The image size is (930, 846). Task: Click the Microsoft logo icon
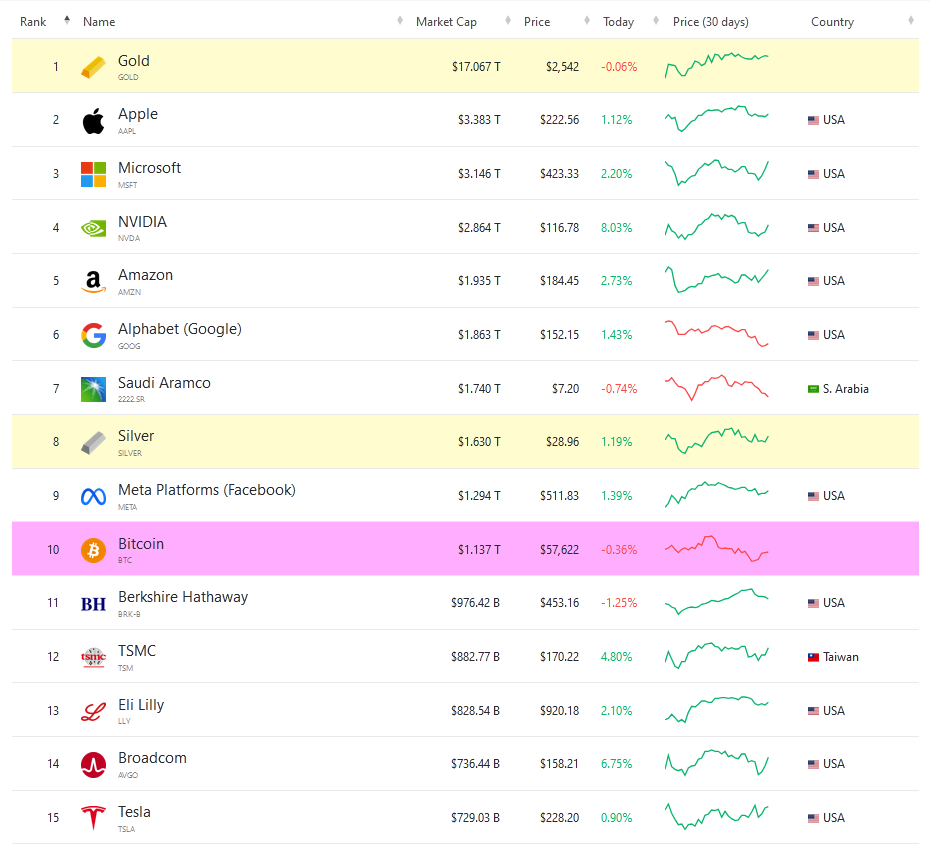[x=93, y=174]
